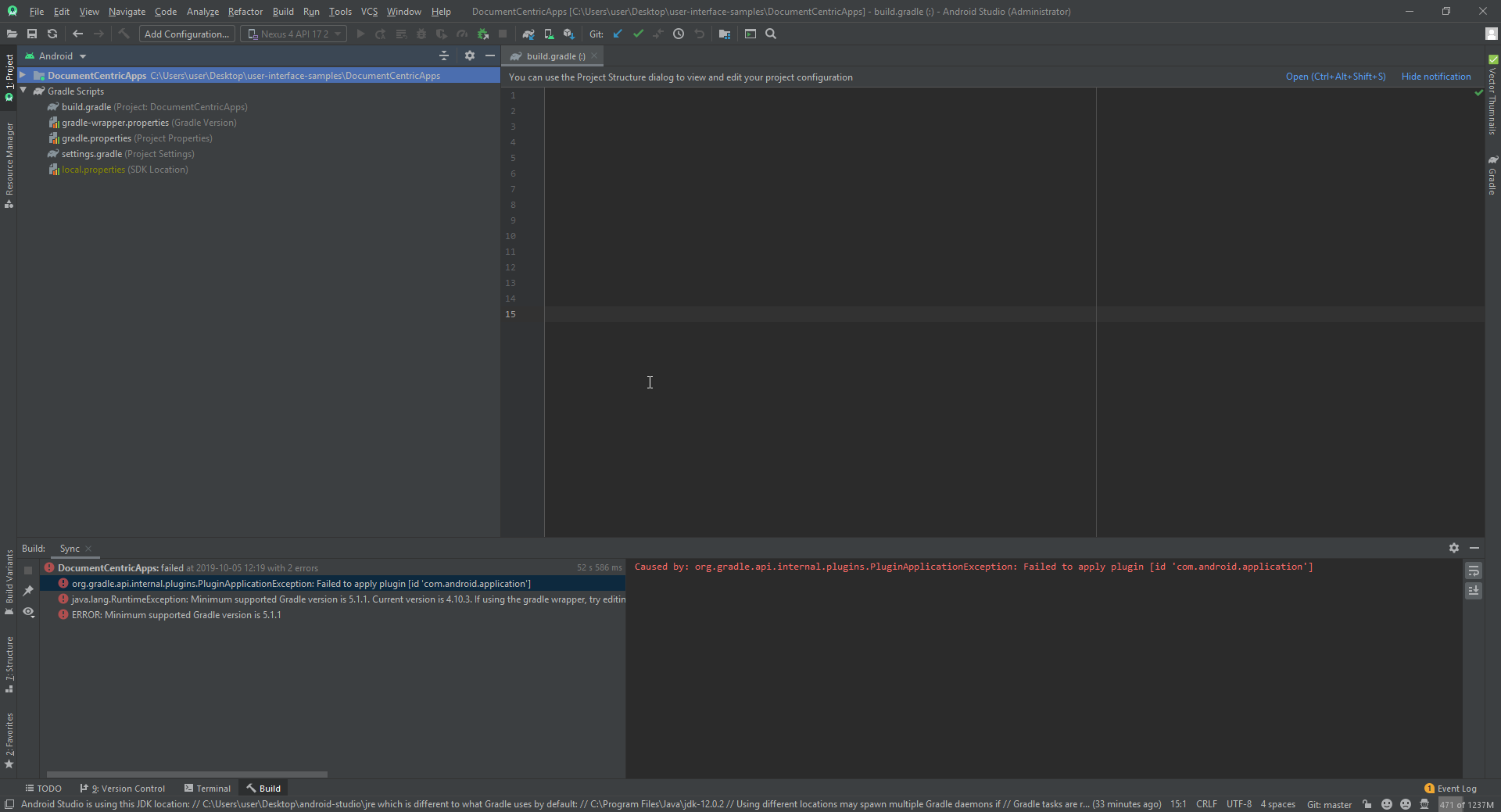Click the collapse-all icon in Project pane
This screenshot has width=1501, height=812.
(x=444, y=55)
